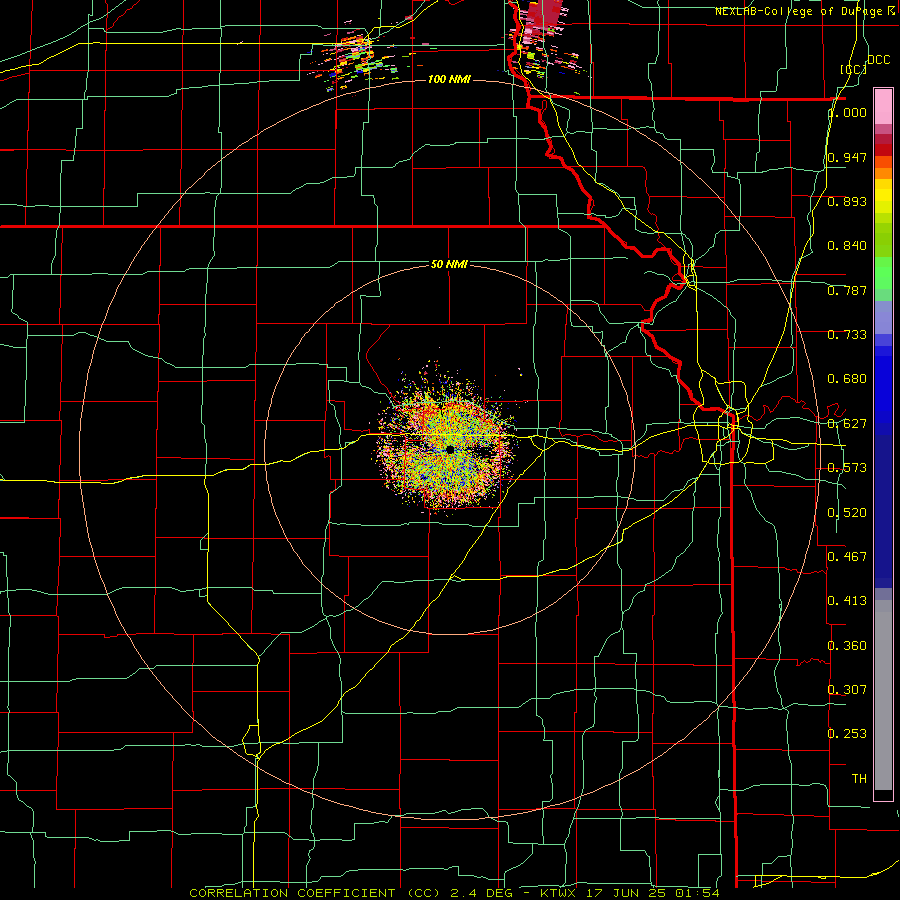Select the 0.360 color scale value
900x900 pixels.
847,646
